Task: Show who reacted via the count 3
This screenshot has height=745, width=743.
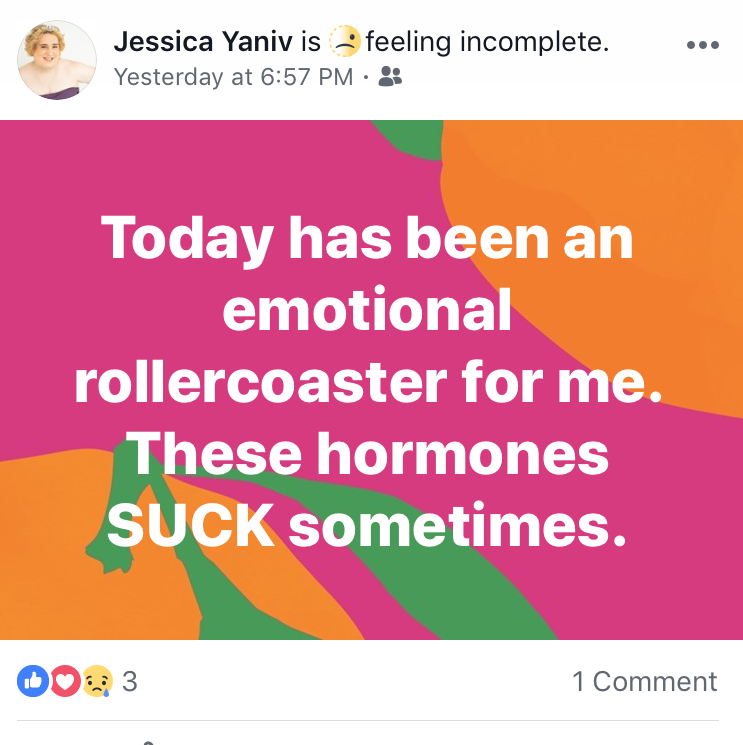Action: pyautogui.click(x=130, y=681)
